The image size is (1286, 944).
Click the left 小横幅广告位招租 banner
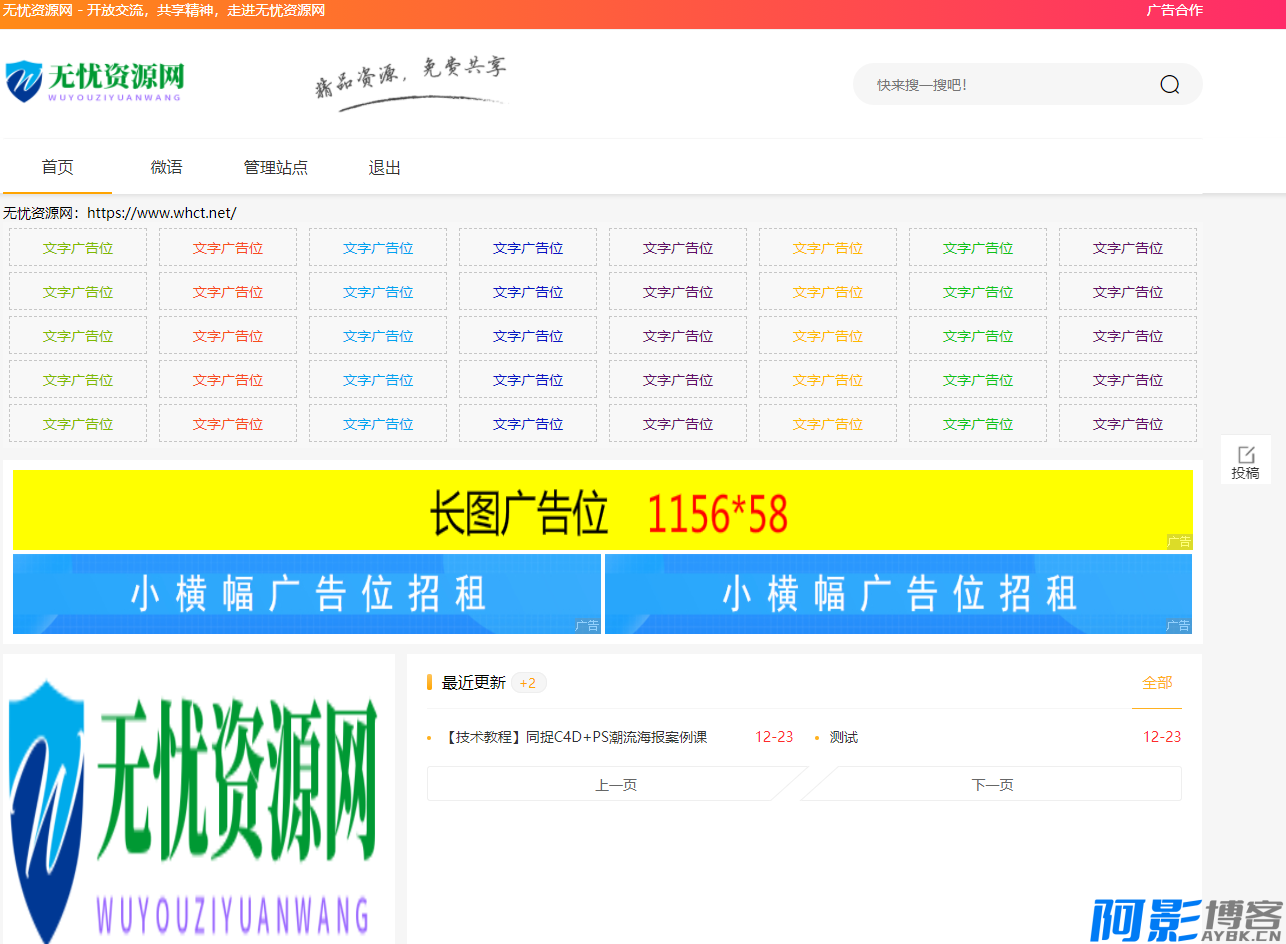click(x=307, y=594)
